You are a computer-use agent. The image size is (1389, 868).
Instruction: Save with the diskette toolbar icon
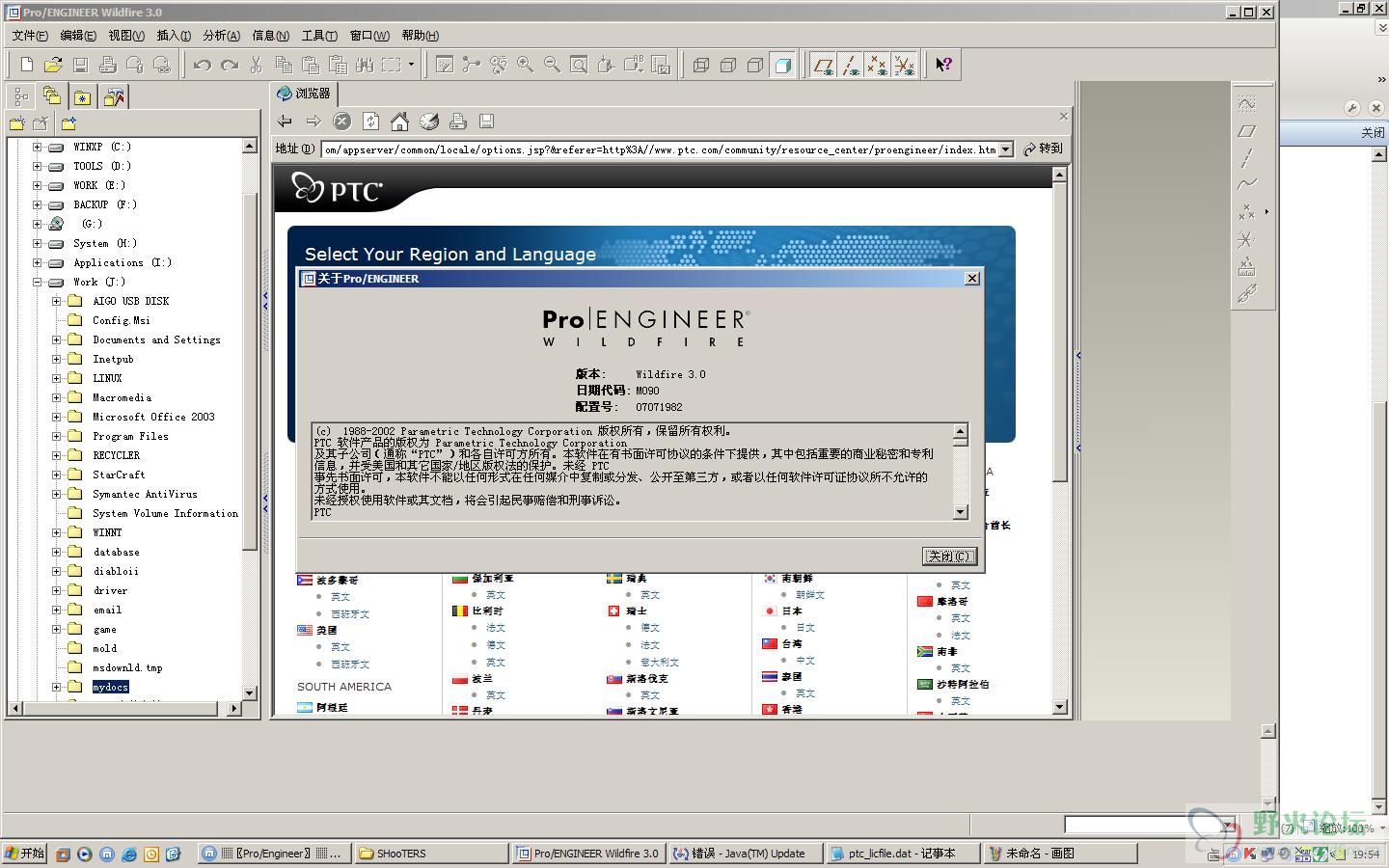tap(81, 65)
